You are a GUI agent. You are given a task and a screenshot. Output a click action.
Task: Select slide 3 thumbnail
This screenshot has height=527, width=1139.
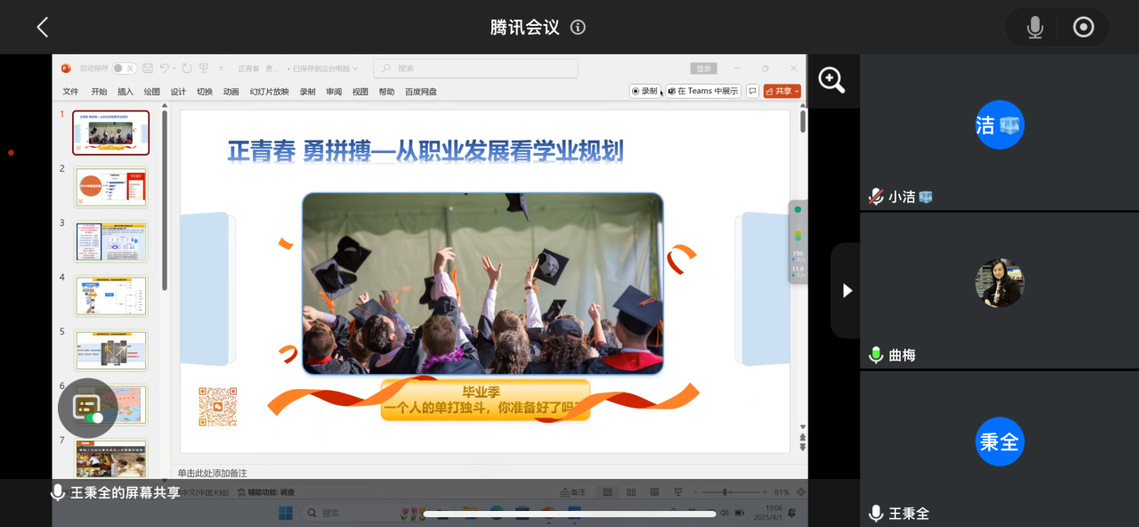pos(110,241)
